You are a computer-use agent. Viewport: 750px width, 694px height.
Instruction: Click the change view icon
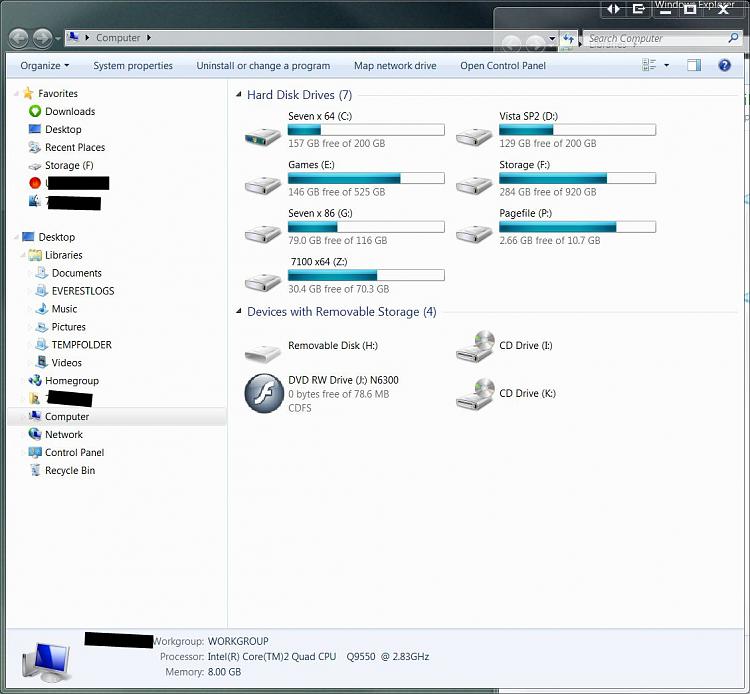pos(649,65)
